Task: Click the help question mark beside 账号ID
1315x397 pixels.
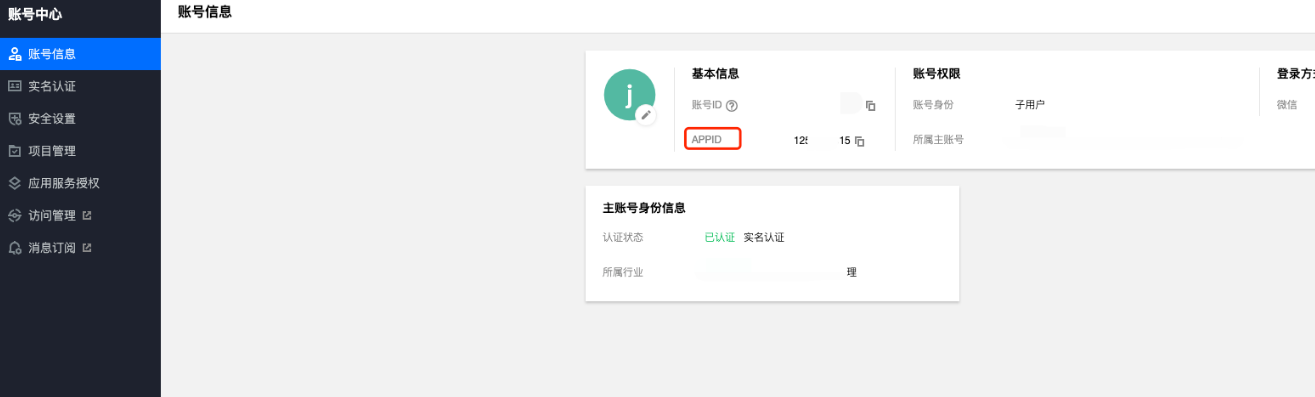Action: [732, 105]
